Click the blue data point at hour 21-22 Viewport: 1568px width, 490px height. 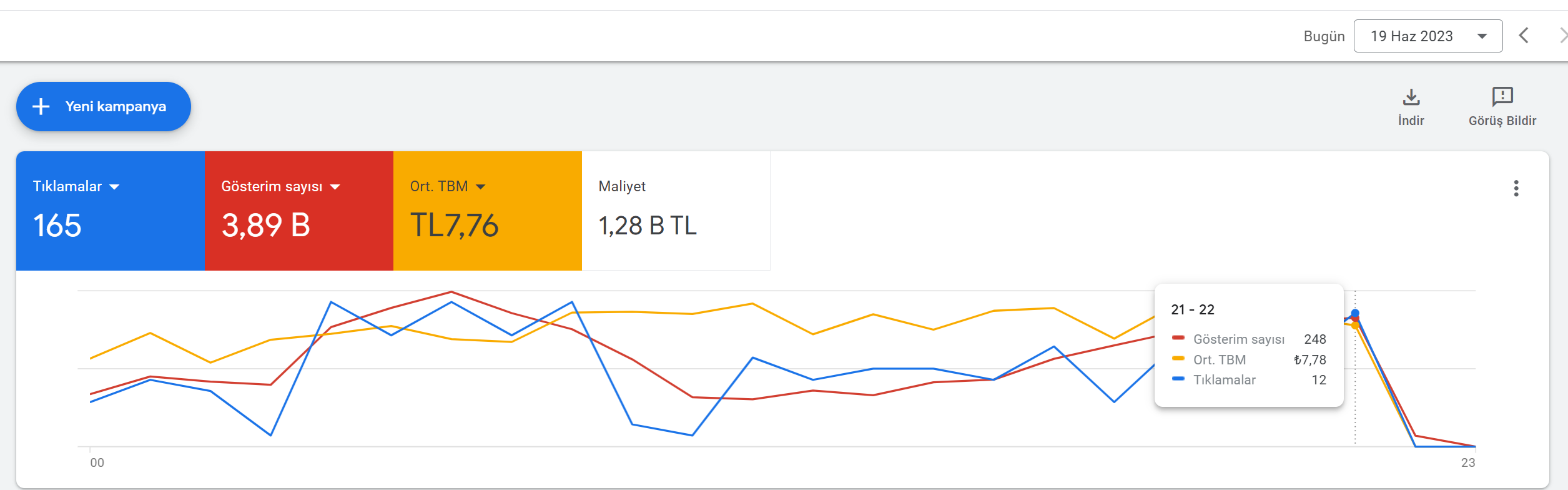(x=1355, y=313)
